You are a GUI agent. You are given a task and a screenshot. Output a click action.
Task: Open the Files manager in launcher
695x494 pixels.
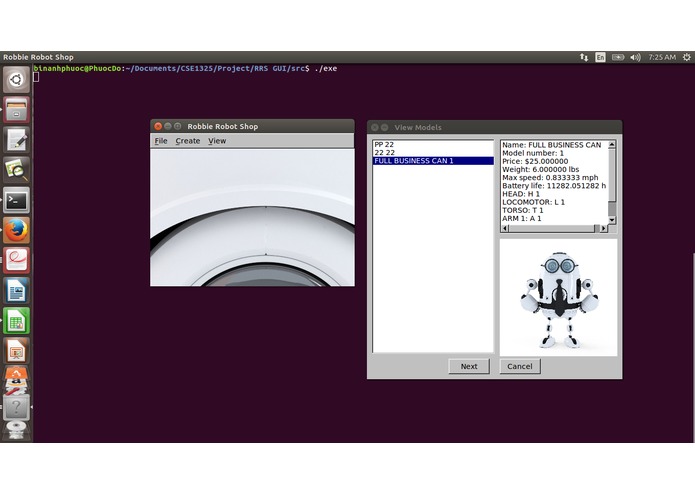(16, 110)
